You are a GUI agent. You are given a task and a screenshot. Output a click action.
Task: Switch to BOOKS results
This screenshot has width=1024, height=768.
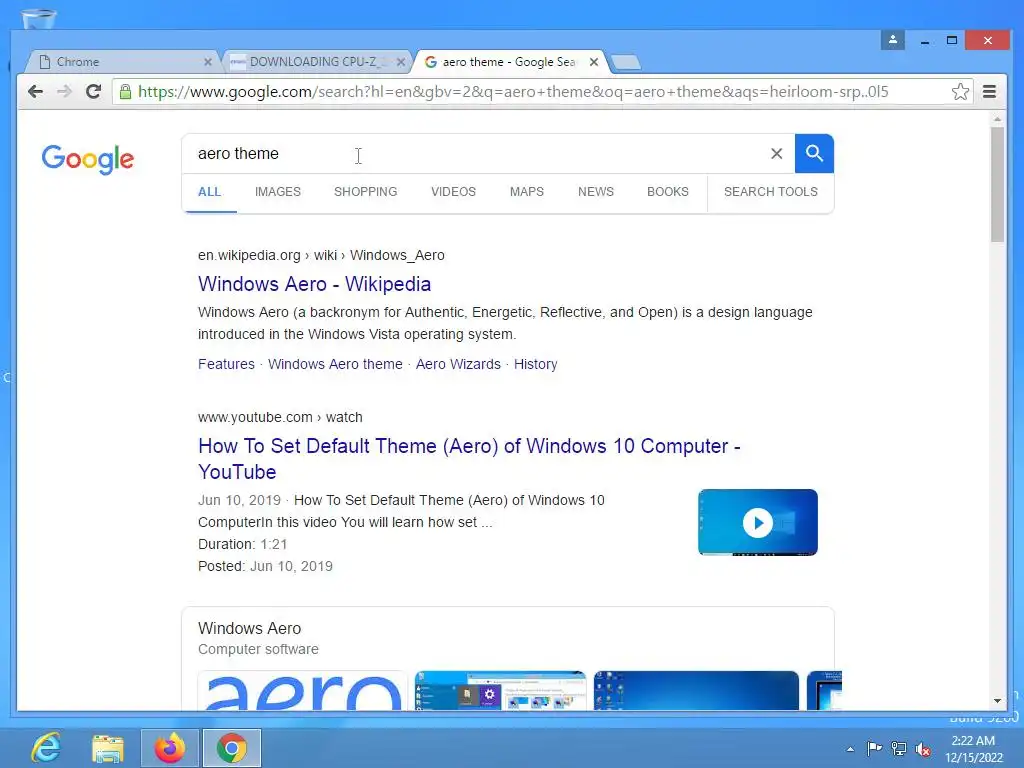tap(667, 192)
